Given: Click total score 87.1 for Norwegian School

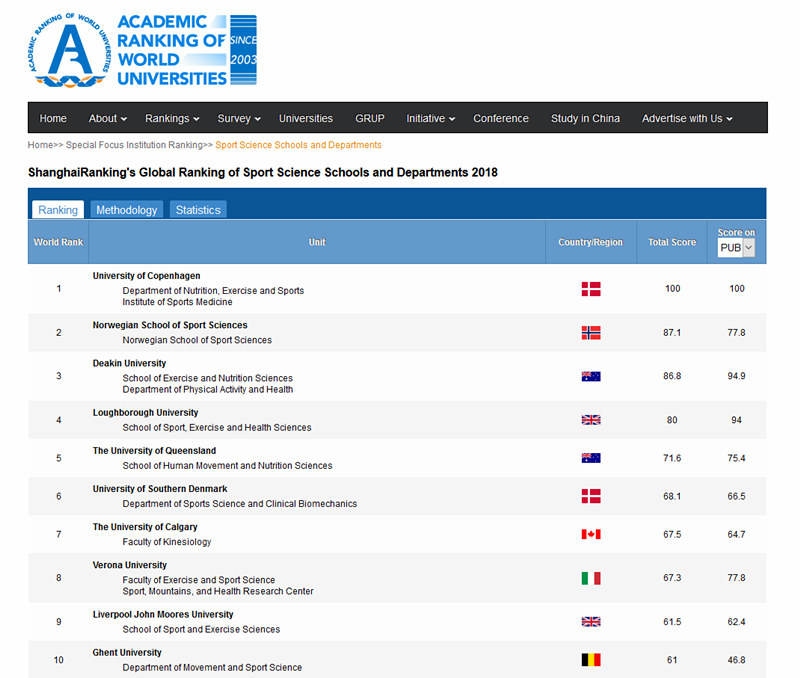Looking at the screenshot, I should pos(672,333).
